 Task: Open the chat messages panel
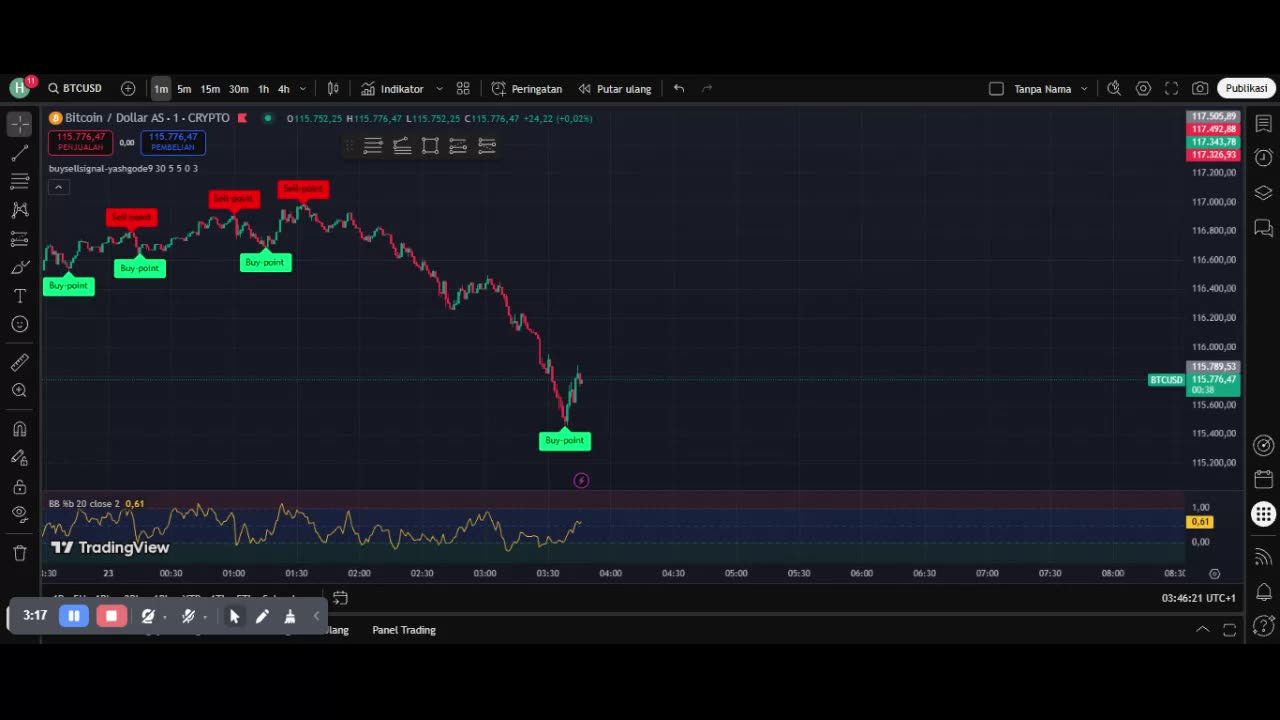pyautogui.click(x=1263, y=229)
